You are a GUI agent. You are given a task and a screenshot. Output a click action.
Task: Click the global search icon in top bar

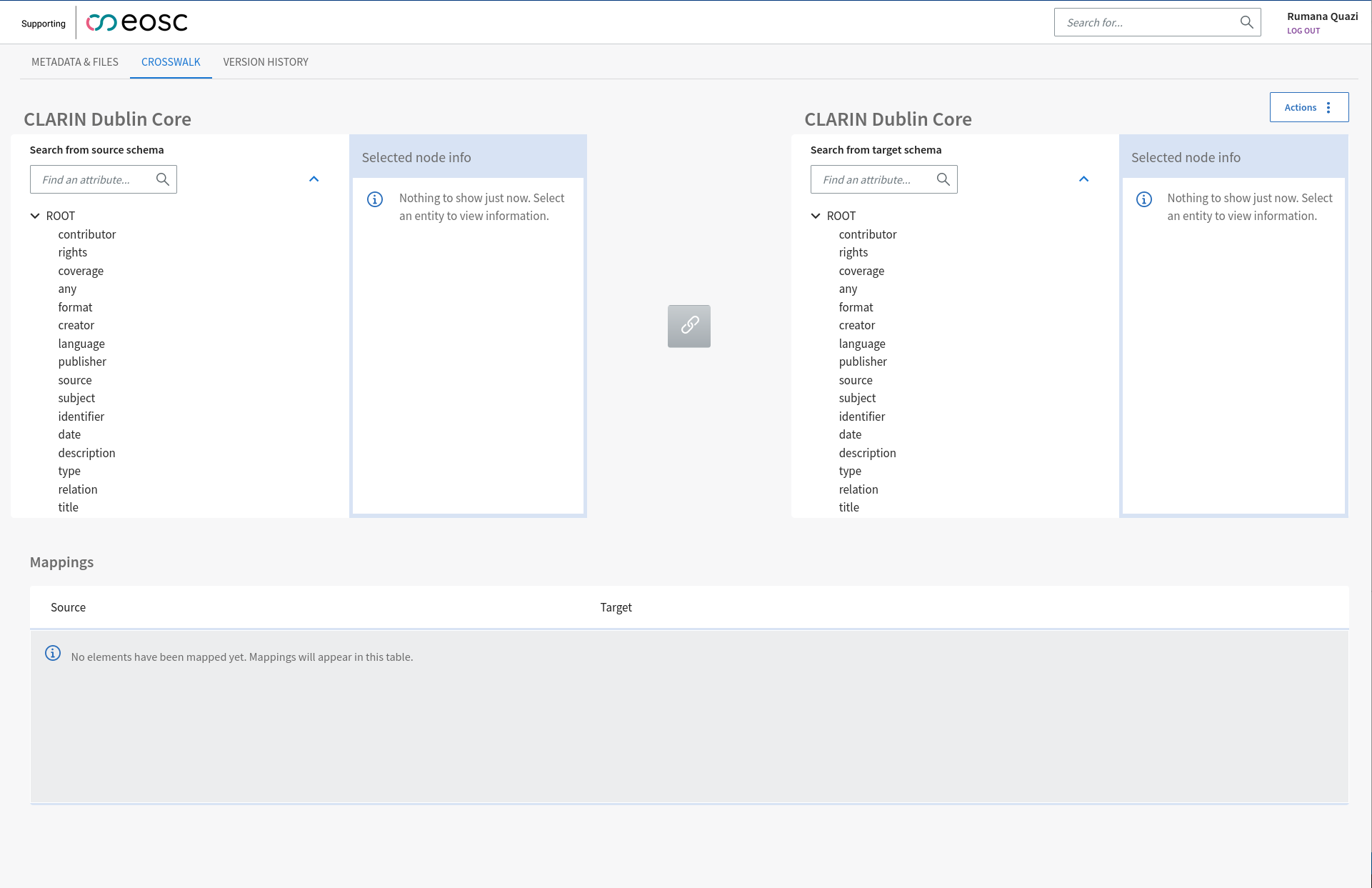[x=1247, y=22]
